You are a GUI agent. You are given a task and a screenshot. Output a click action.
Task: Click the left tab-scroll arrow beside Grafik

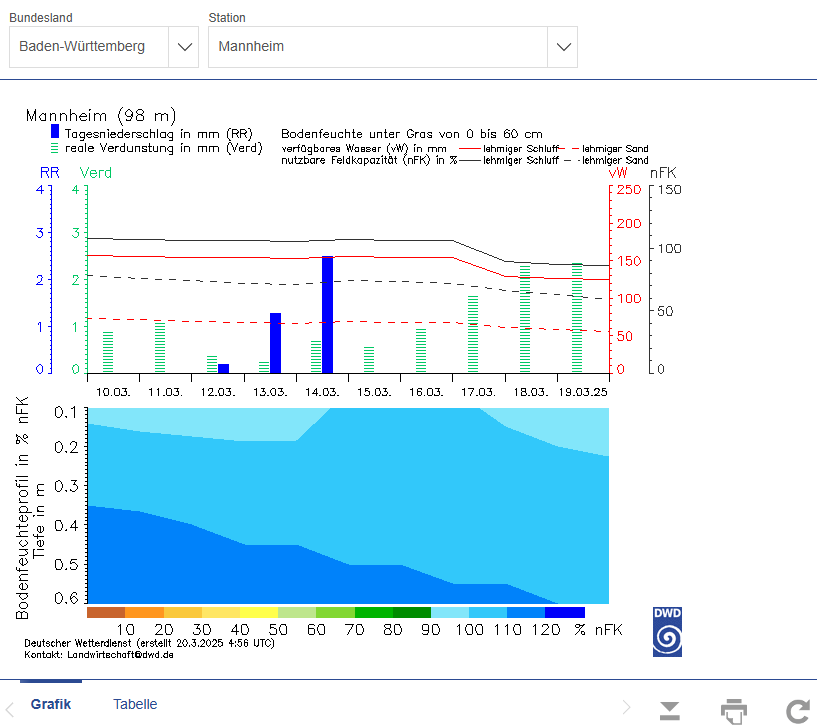[x=10, y=707]
